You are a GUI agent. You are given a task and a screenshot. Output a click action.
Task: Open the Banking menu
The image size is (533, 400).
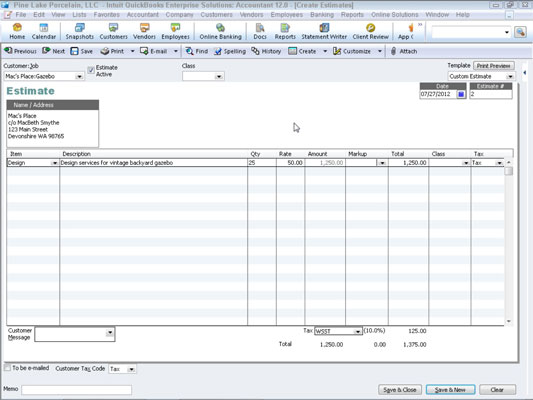[x=322, y=15]
